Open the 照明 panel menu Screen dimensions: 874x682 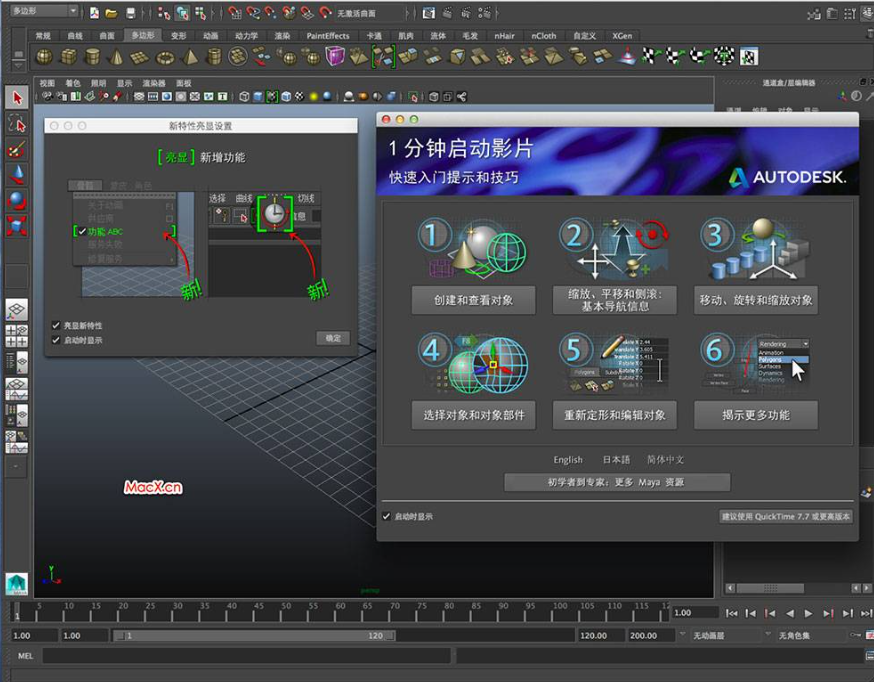tap(99, 84)
